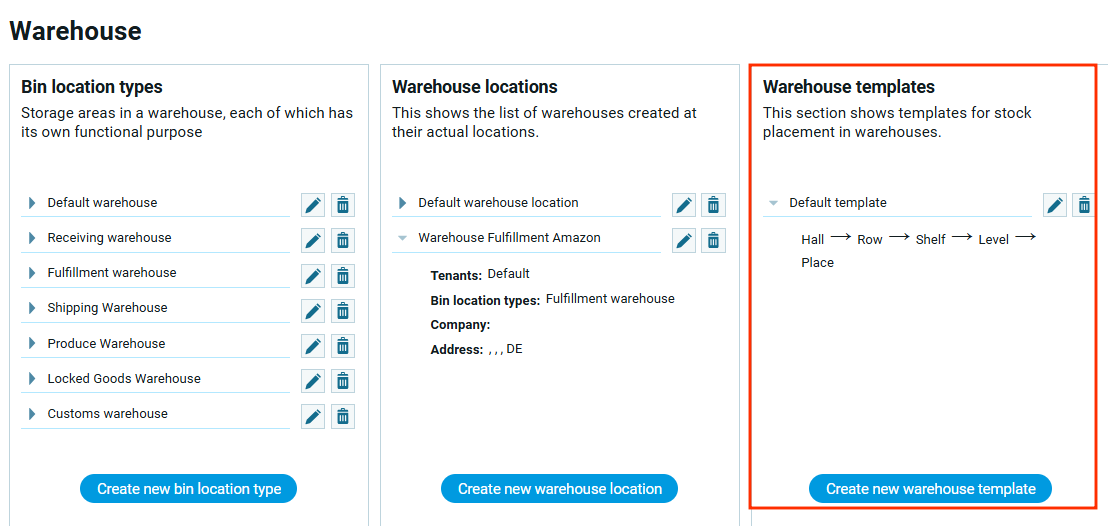Expand the Default warehouse location row
1108x526 pixels.
pos(402,203)
